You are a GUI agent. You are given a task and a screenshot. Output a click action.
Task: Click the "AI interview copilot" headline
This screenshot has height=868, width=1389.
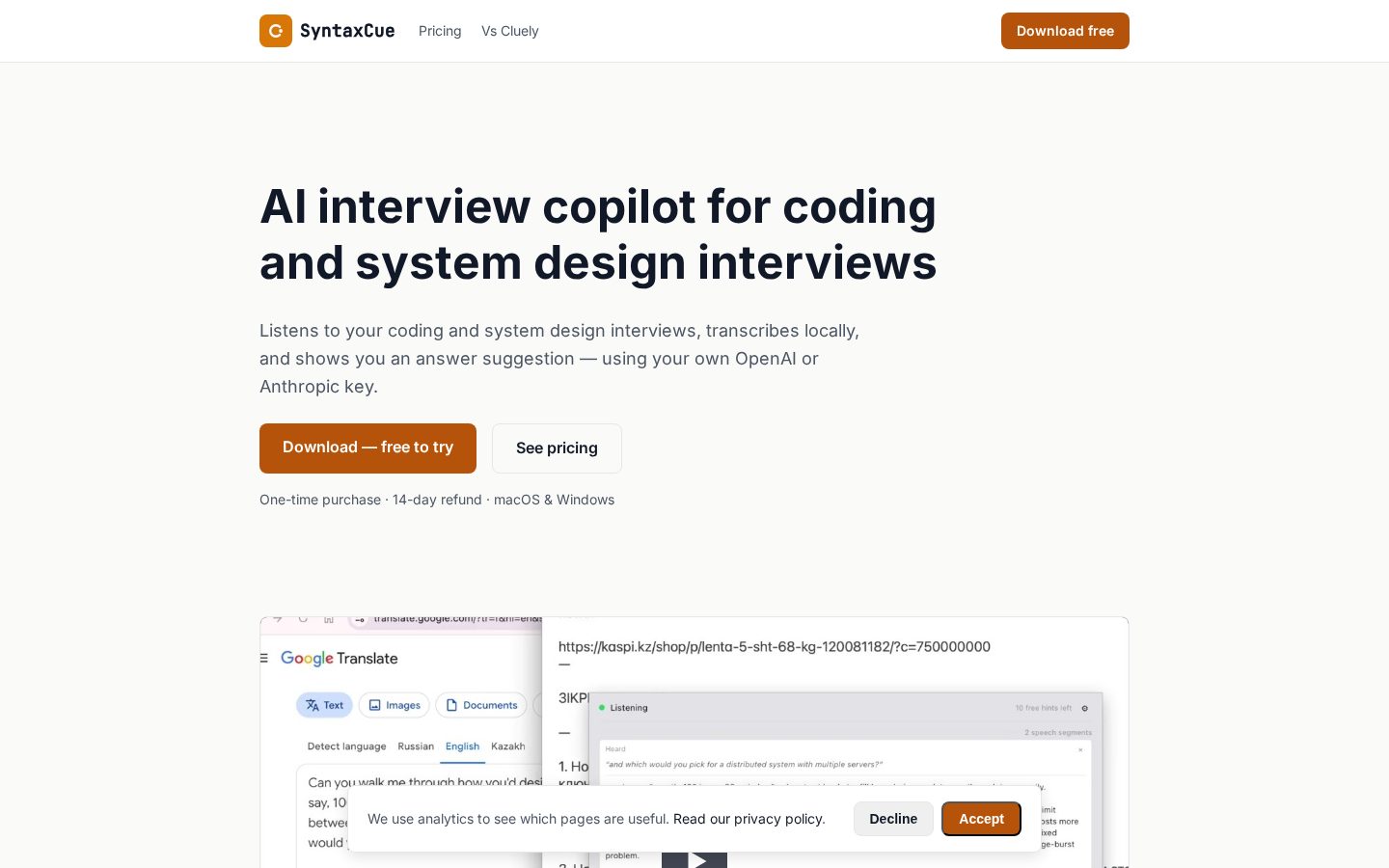[598, 234]
